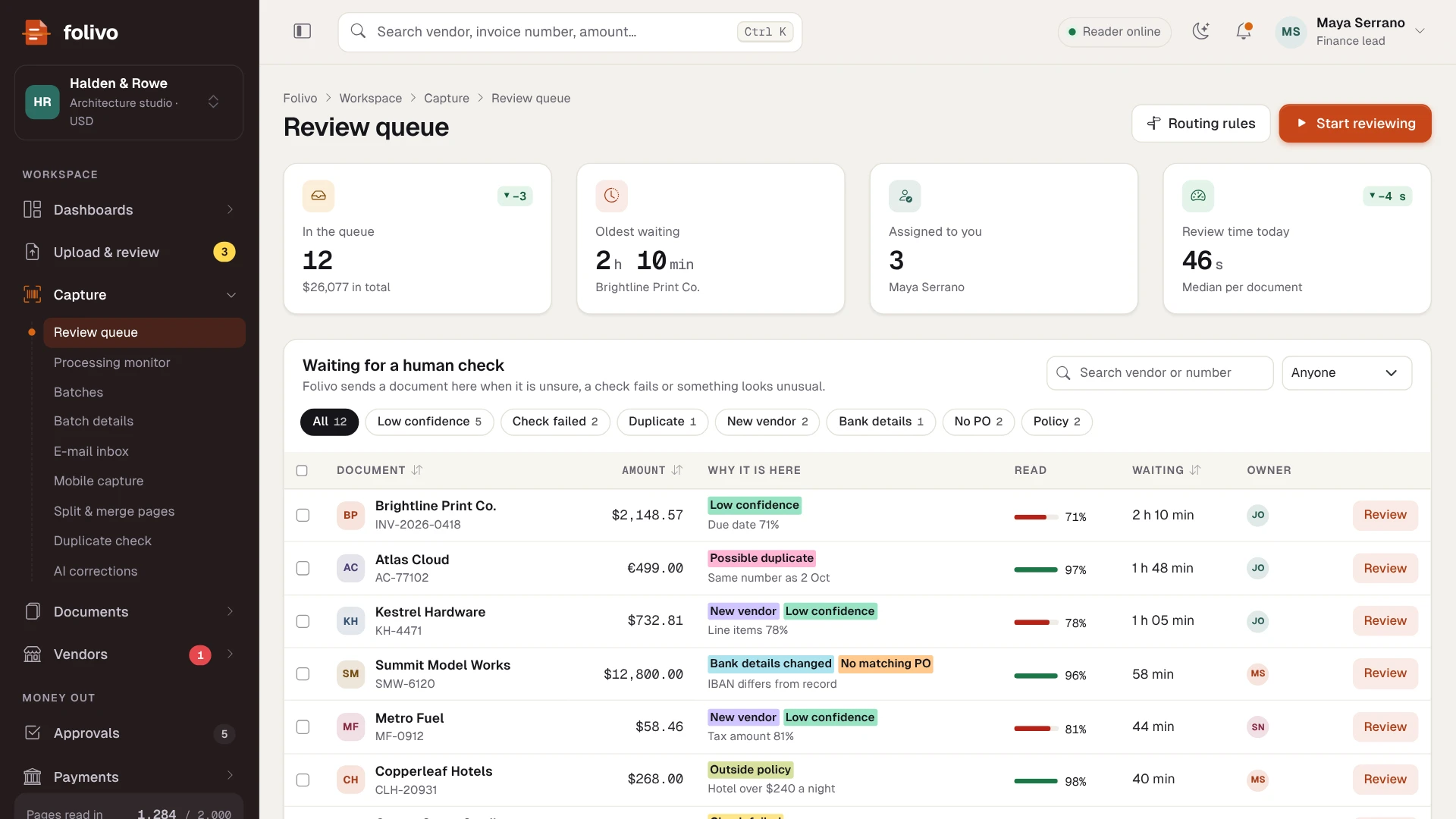
Task: Sort by the Document column arrows
Action: click(417, 470)
